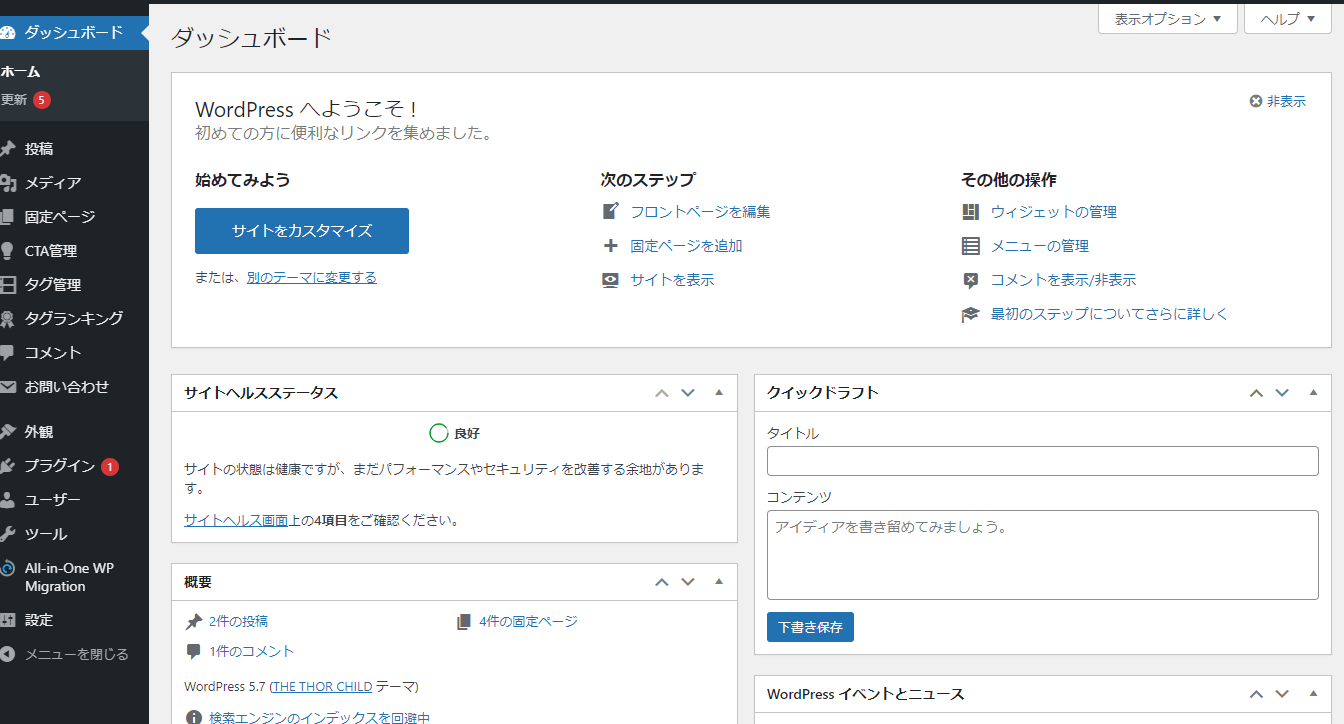
Task: Collapse the WordPress イベントとニュース panel
Action: (x=1313, y=693)
